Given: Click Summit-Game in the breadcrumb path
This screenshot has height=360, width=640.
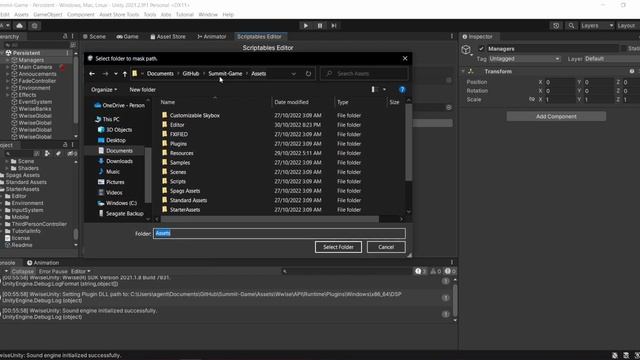Looking at the screenshot, I should point(225,74).
